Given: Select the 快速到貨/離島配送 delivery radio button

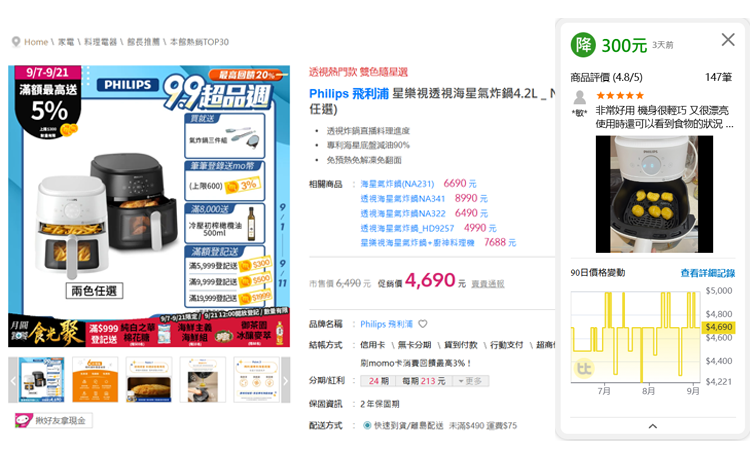Looking at the screenshot, I should (366, 425).
